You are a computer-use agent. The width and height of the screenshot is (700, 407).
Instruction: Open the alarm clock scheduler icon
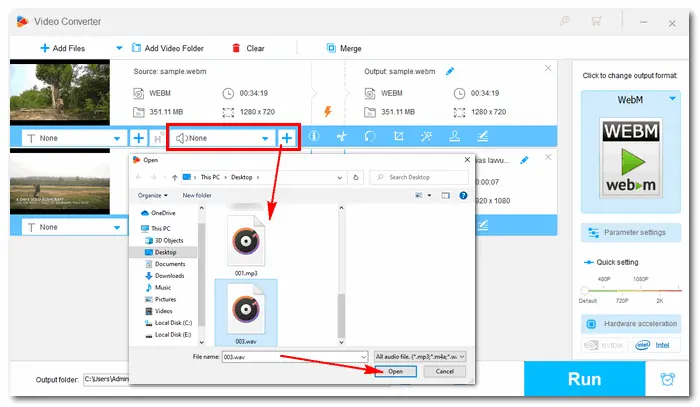tap(667, 379)
